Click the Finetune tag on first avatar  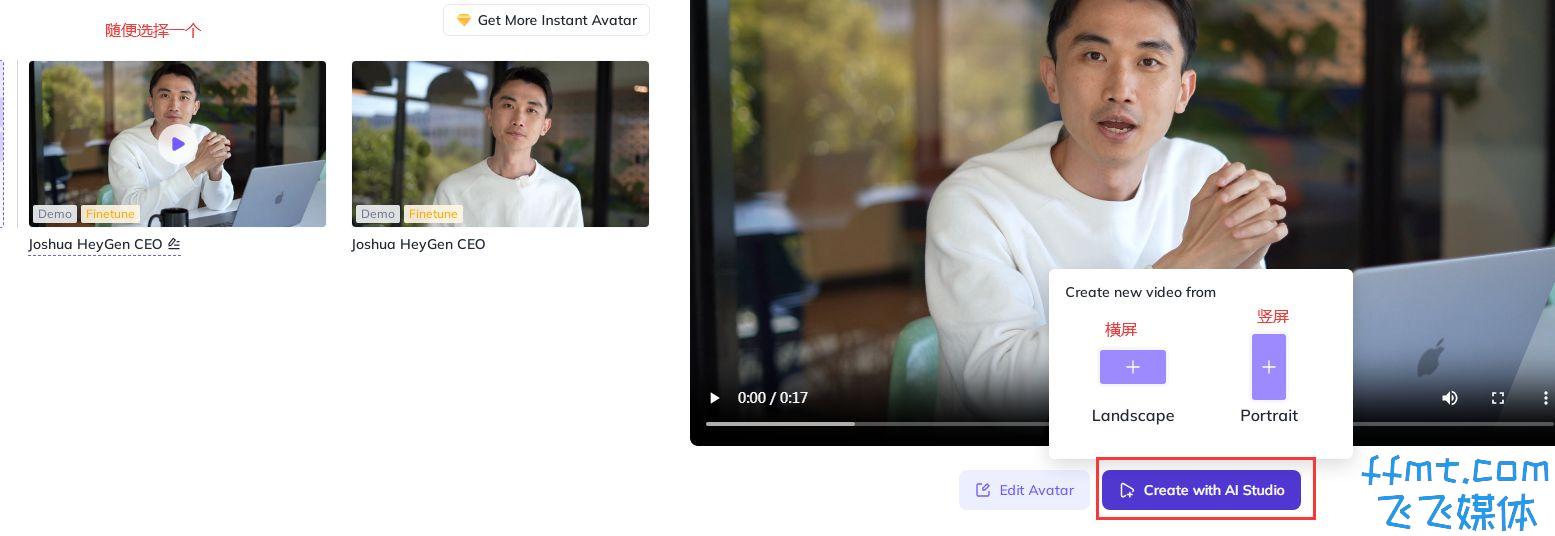pos(109,214)
